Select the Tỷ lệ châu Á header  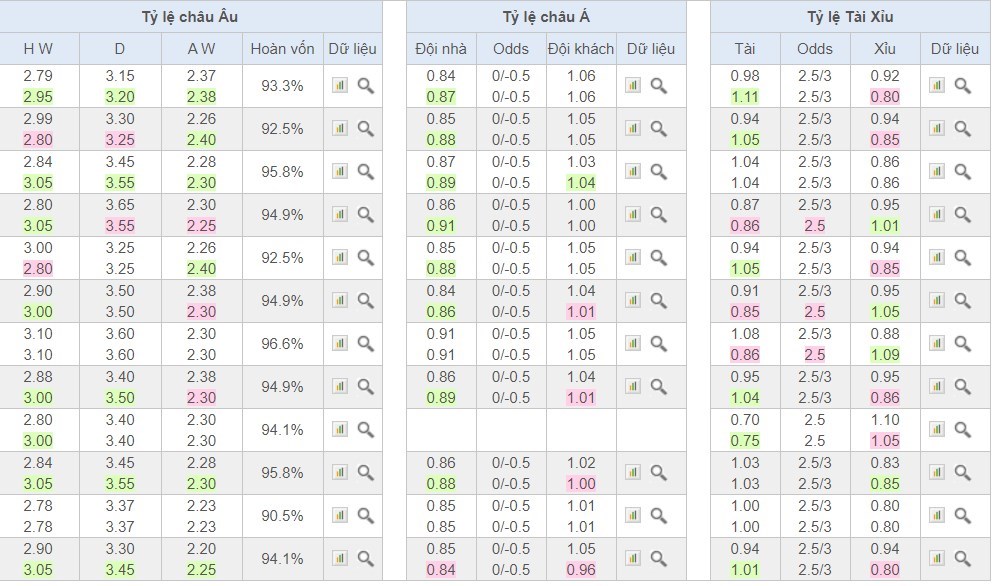[546, 17]
